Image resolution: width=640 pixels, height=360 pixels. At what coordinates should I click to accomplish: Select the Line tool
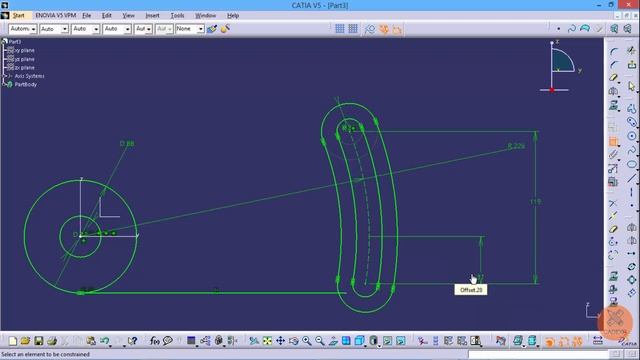click(x=632, y=178)
